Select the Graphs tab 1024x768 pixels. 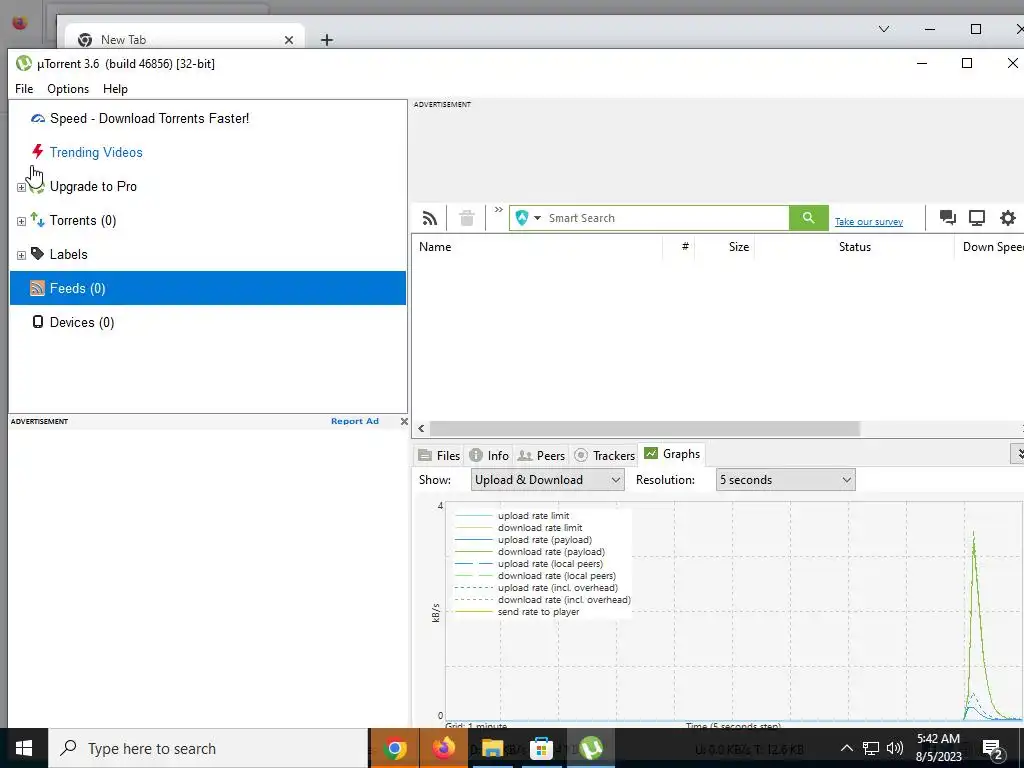click(672, 454)
